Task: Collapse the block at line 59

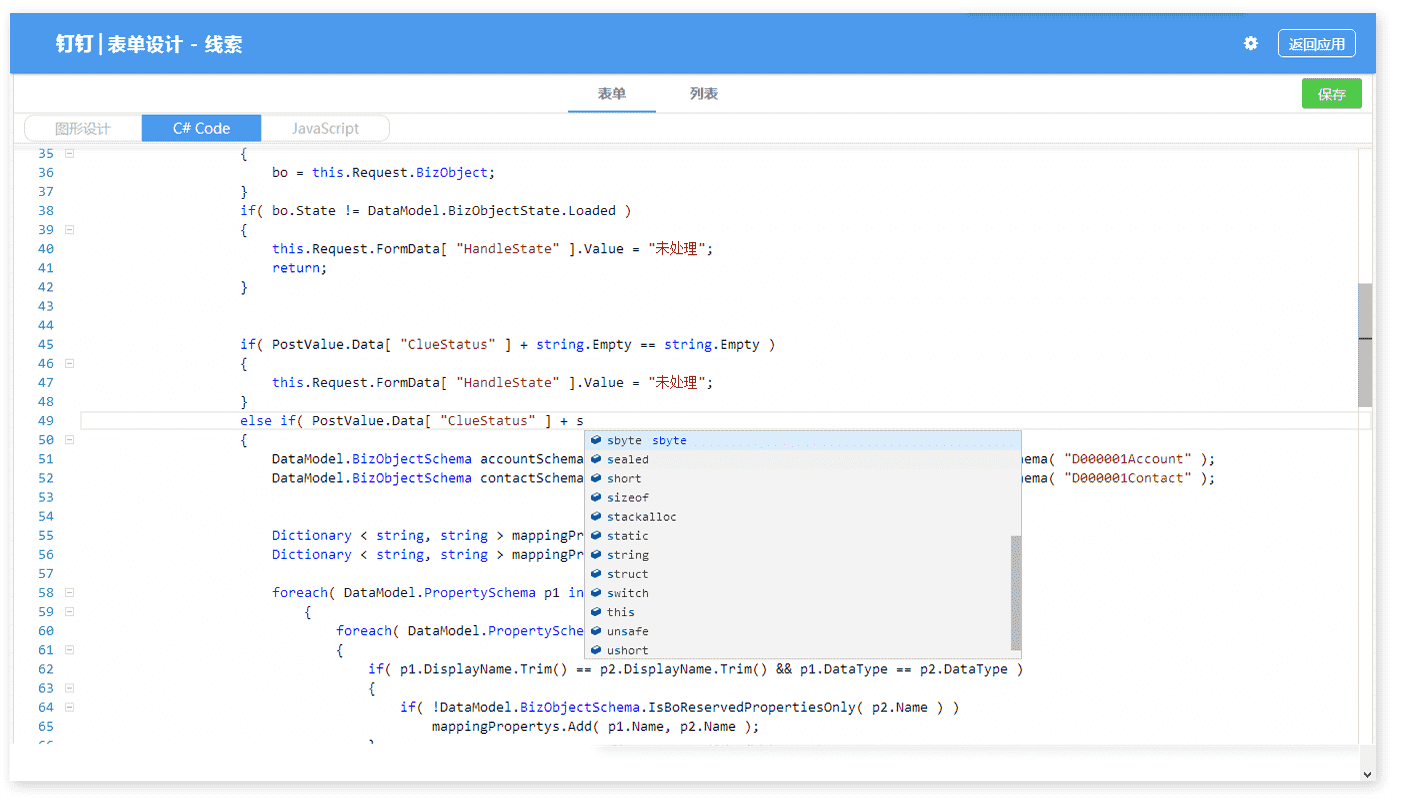Action: (x=69, y=612)
